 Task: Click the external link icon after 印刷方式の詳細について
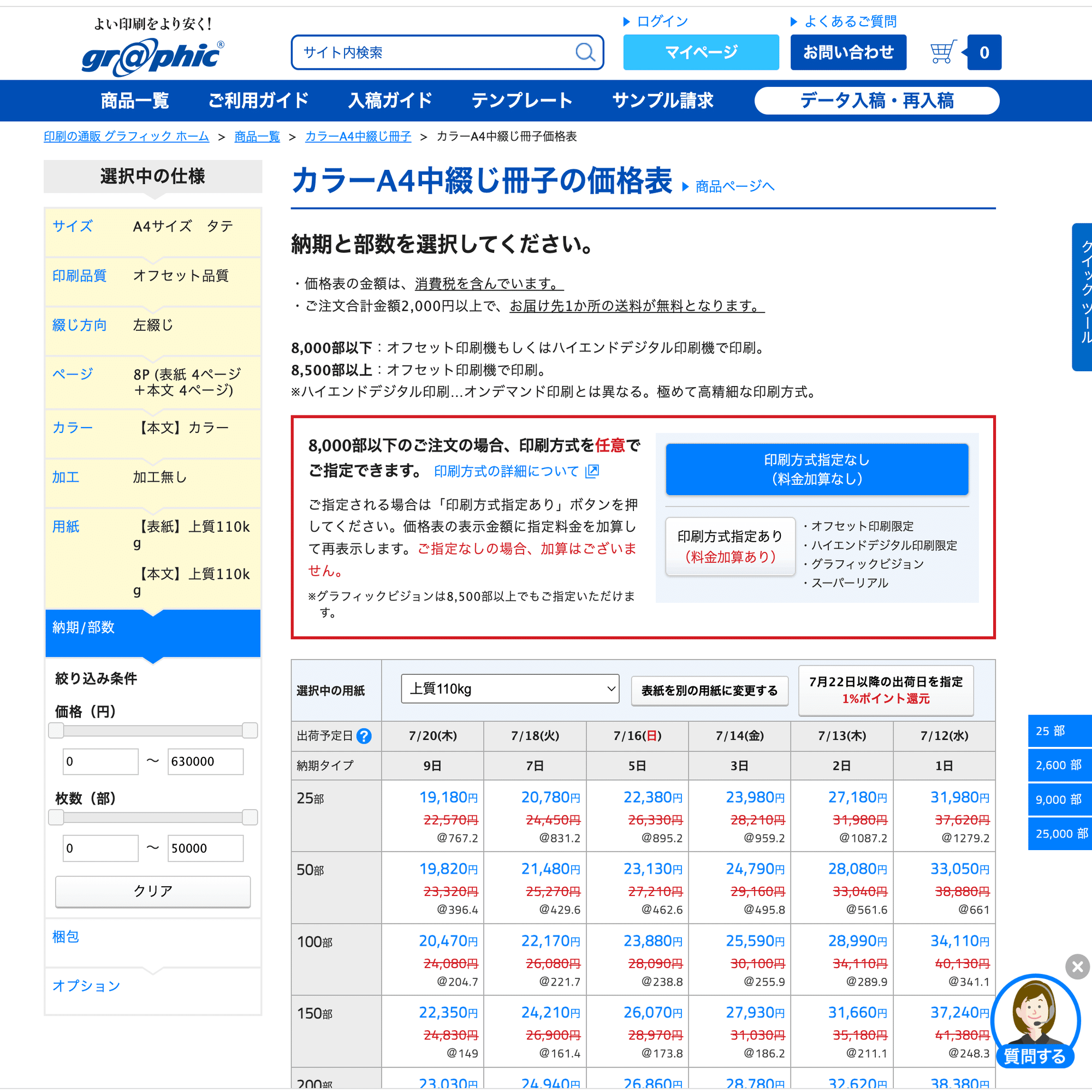(593, 471)
